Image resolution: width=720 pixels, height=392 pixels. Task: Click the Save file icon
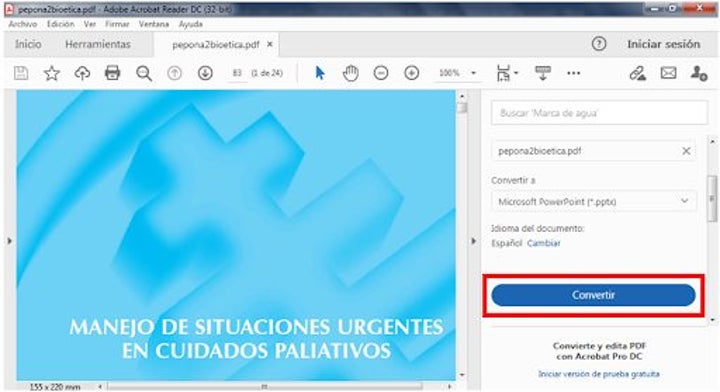click(x=21, y=73)
